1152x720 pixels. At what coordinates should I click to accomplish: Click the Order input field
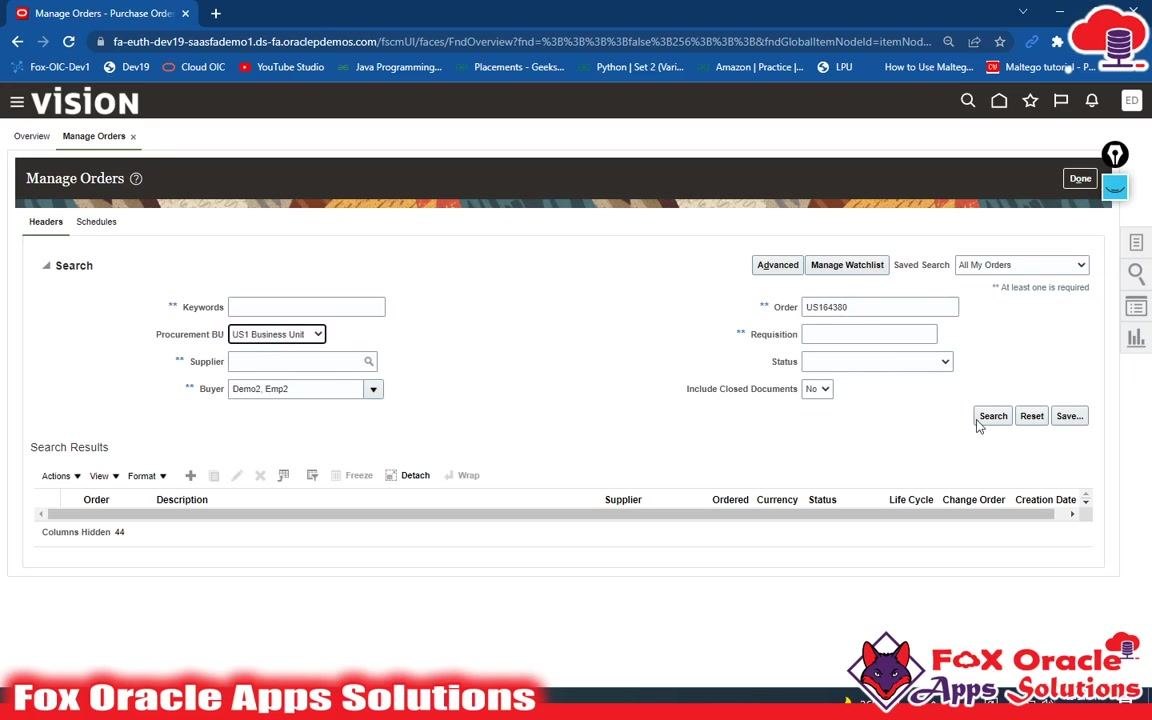tap(879, 307)
